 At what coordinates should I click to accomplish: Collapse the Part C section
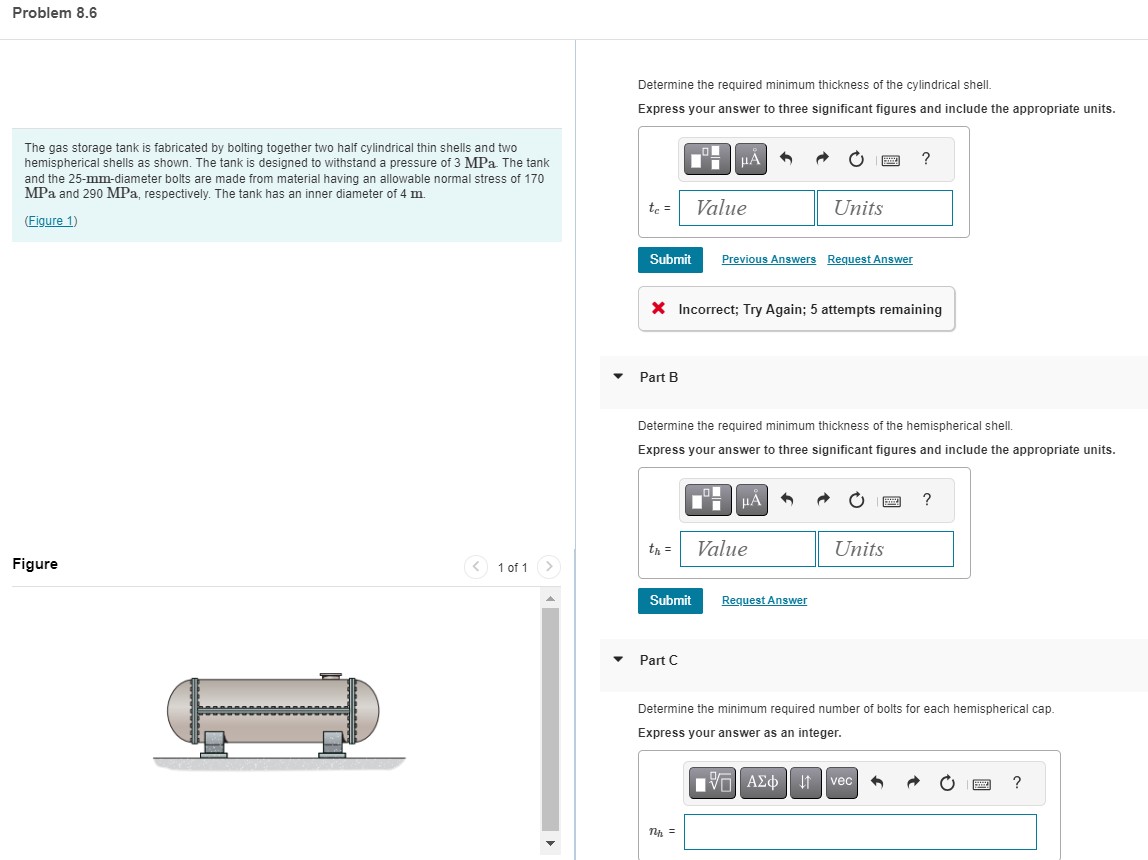618,660
